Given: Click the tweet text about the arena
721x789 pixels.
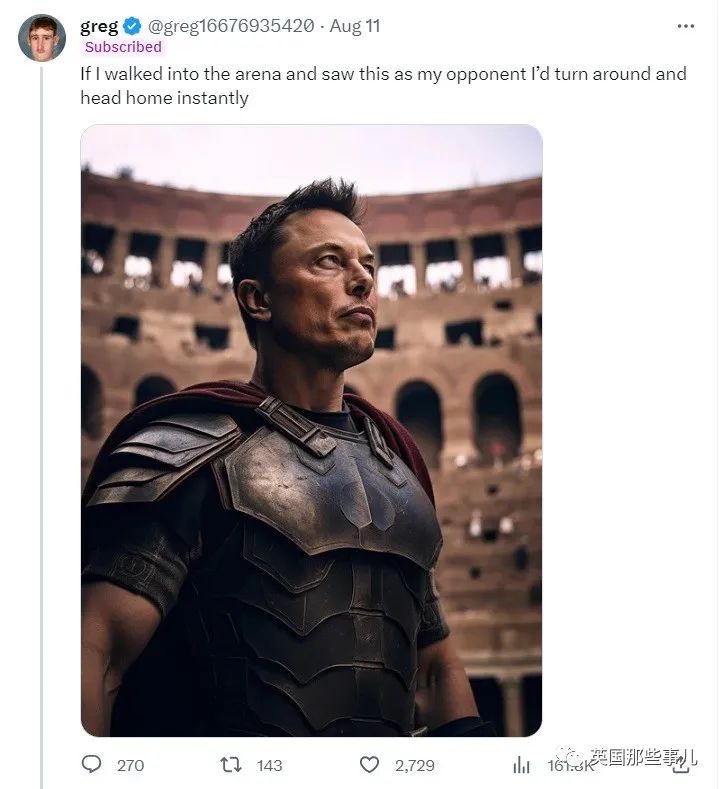Looking at the screenshot, I should pyautogui.click(x=383, y=86).
